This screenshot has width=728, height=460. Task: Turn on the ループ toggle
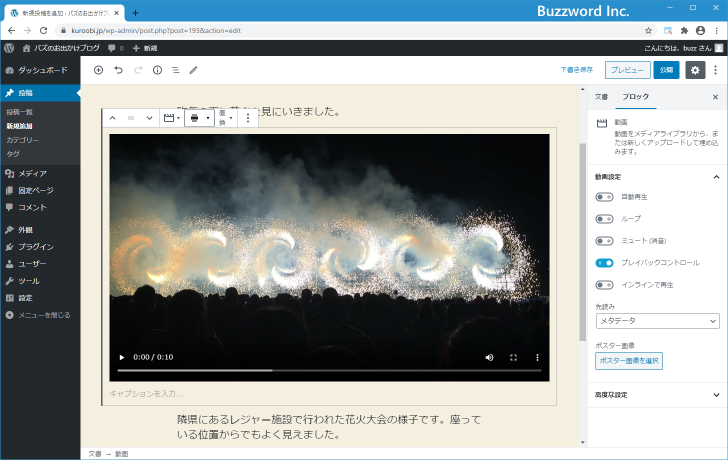604,218
